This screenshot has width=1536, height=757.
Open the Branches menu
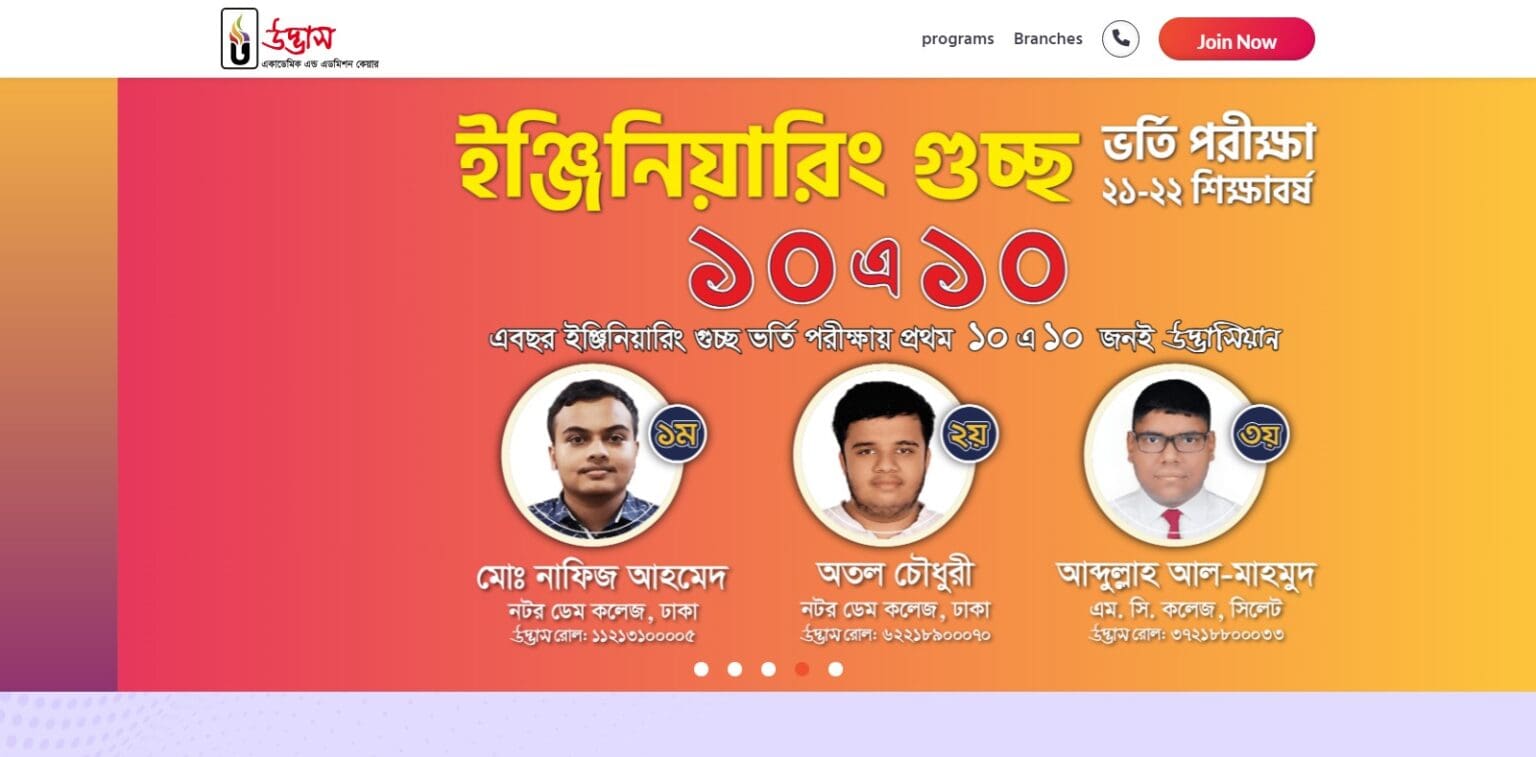pyautogui.click(x=1048, y=39)
